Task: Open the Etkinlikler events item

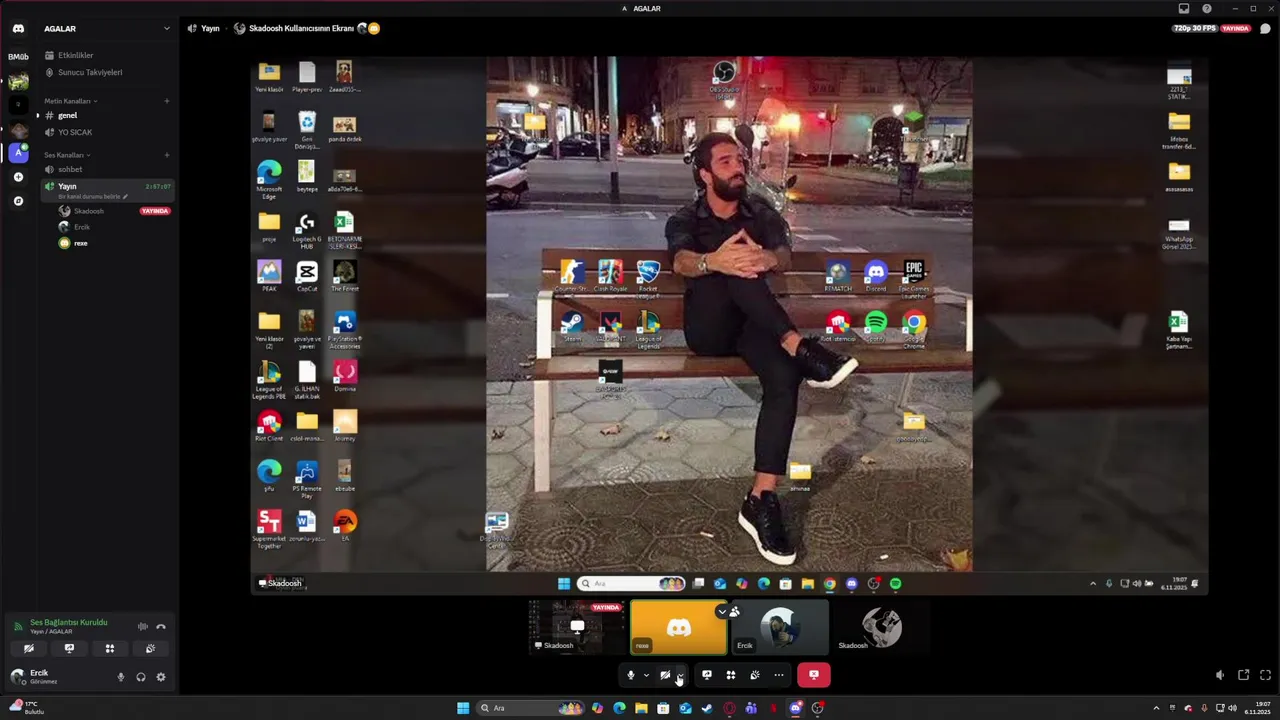Action: [x=106, y=55]
